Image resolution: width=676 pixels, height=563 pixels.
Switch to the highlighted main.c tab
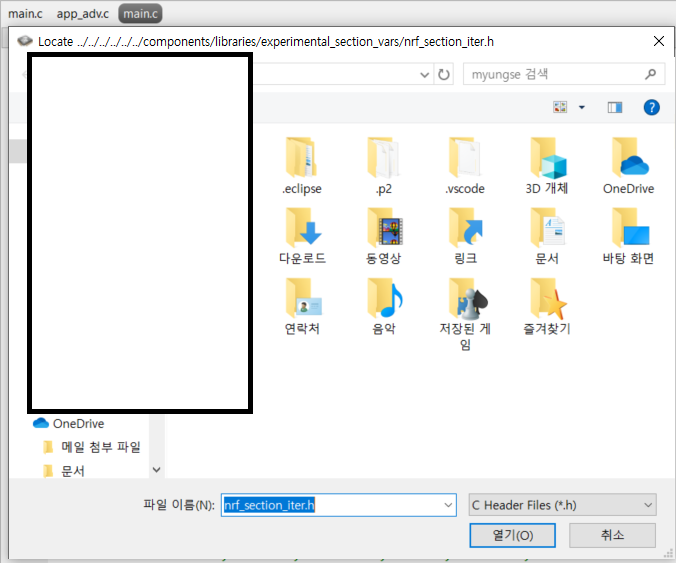141,14
